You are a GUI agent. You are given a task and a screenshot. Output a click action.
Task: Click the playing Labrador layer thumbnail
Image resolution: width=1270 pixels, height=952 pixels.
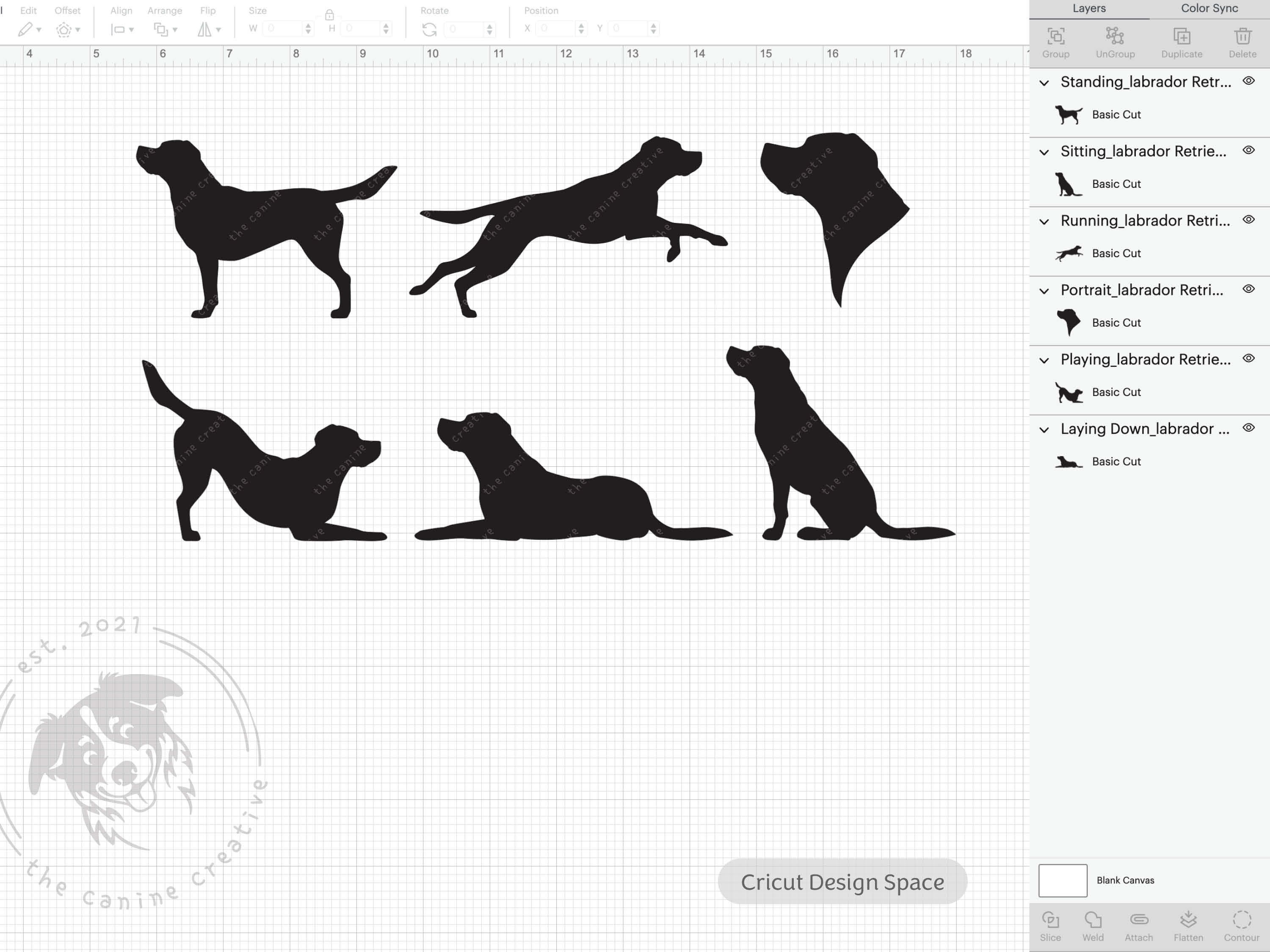pos(1068,393)
